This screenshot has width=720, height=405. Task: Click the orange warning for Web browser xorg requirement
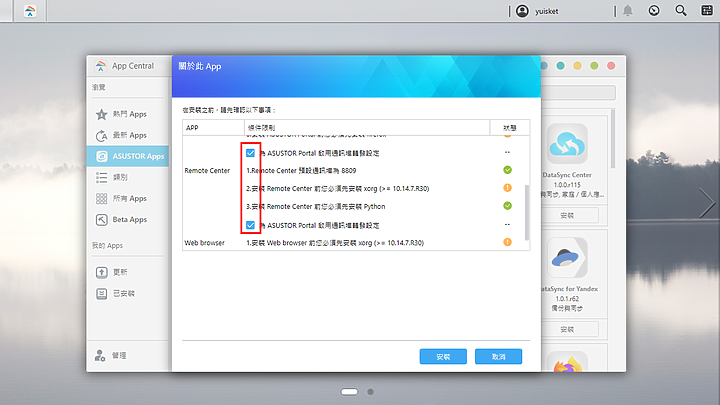[x=507, y=242]
